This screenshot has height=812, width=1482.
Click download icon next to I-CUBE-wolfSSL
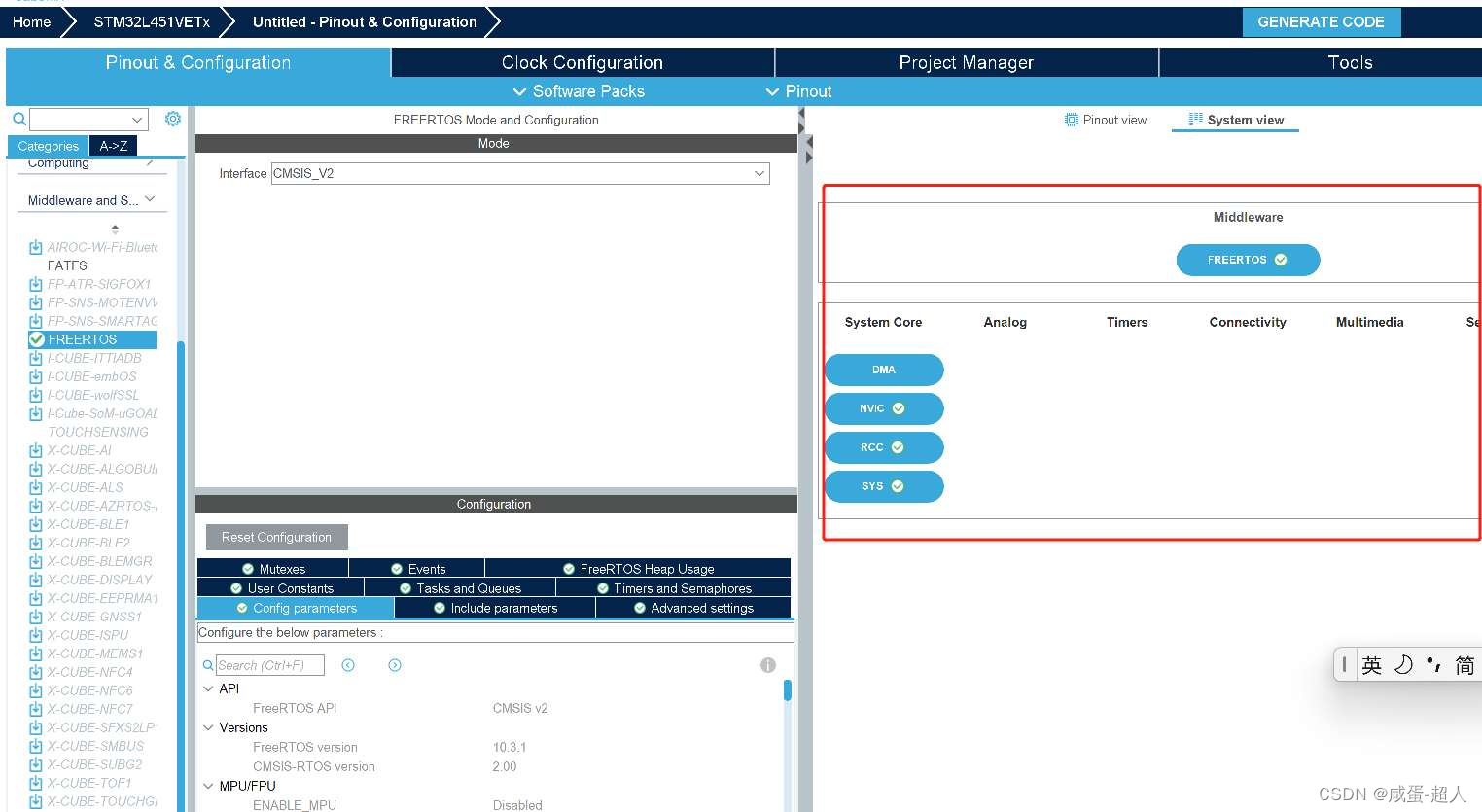point(36,395)
